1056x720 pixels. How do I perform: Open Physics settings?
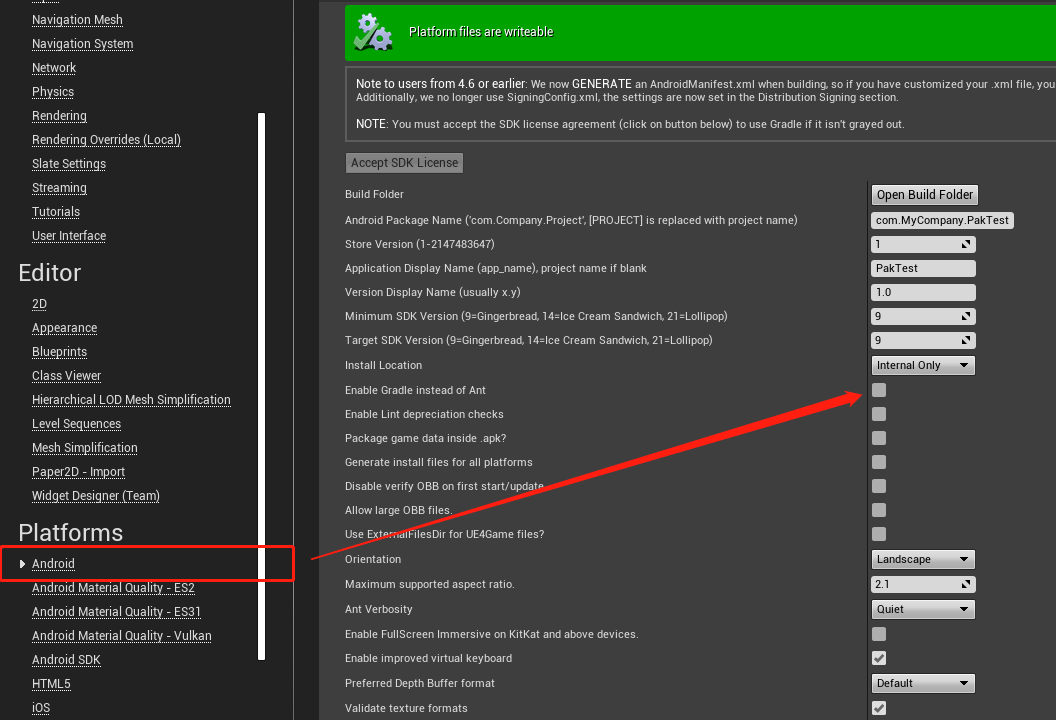coord(53,92)
